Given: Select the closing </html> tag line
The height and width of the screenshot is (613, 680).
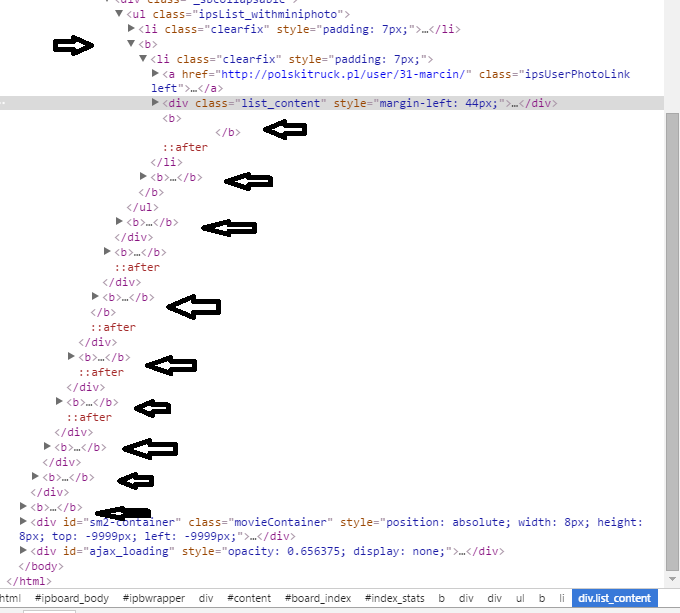Looking at the screenshot, I should 28,581.
